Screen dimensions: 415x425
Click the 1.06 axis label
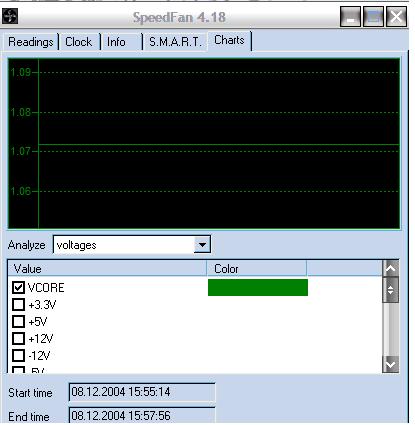[x=21, y=191]
